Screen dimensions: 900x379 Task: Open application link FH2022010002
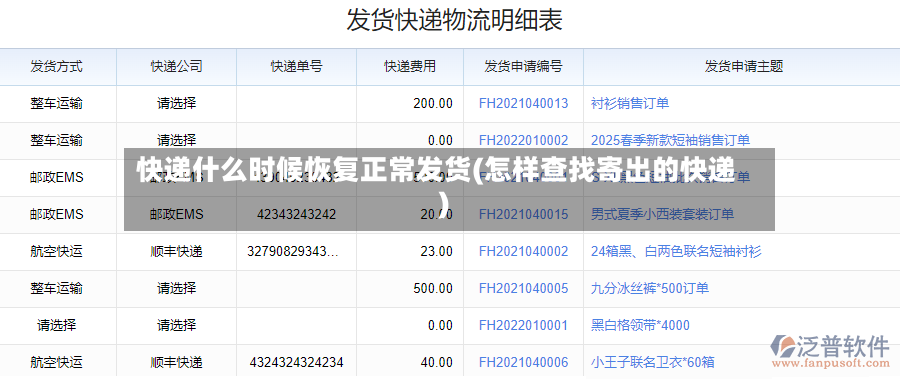point(523,140)
